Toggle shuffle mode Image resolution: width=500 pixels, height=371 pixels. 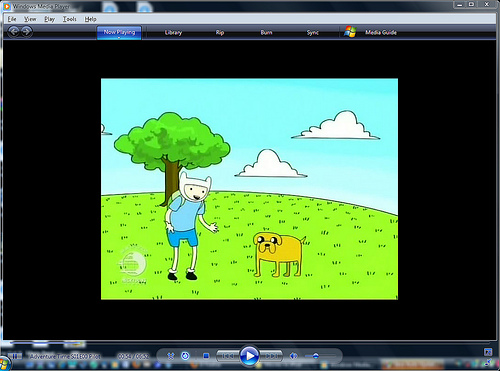click(171, 356)
